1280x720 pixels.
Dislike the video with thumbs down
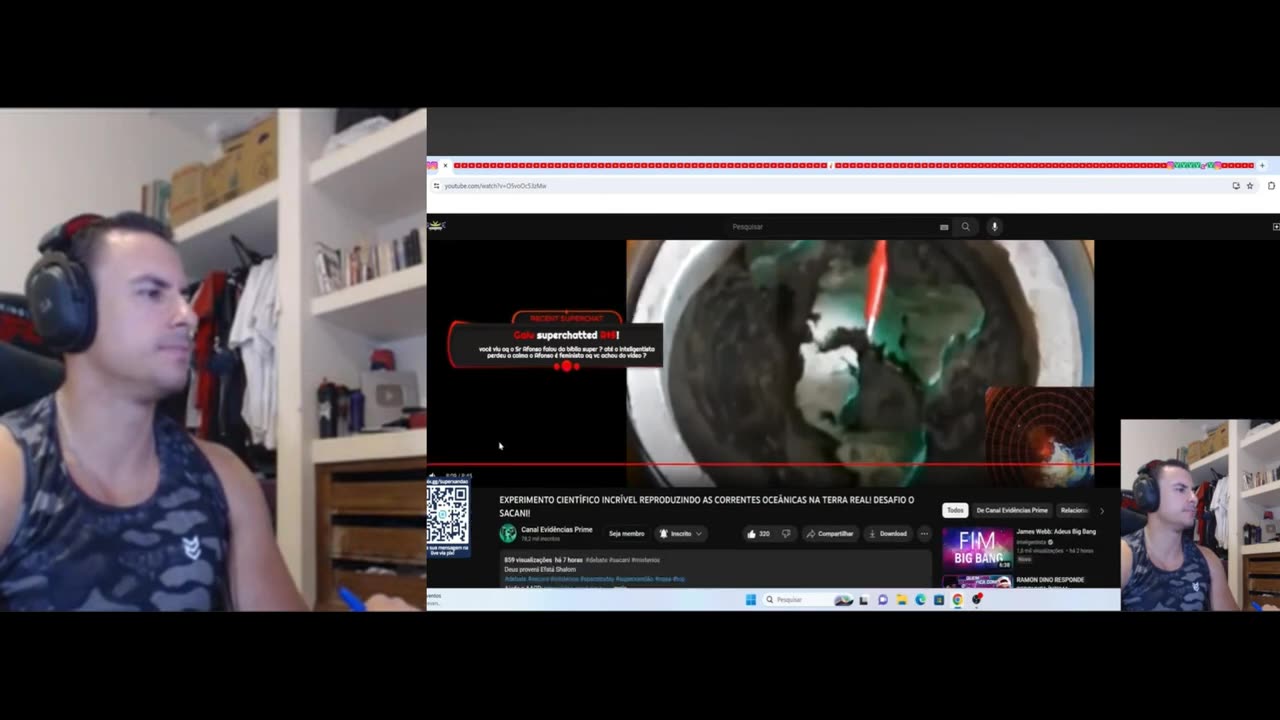coord(786,534)
